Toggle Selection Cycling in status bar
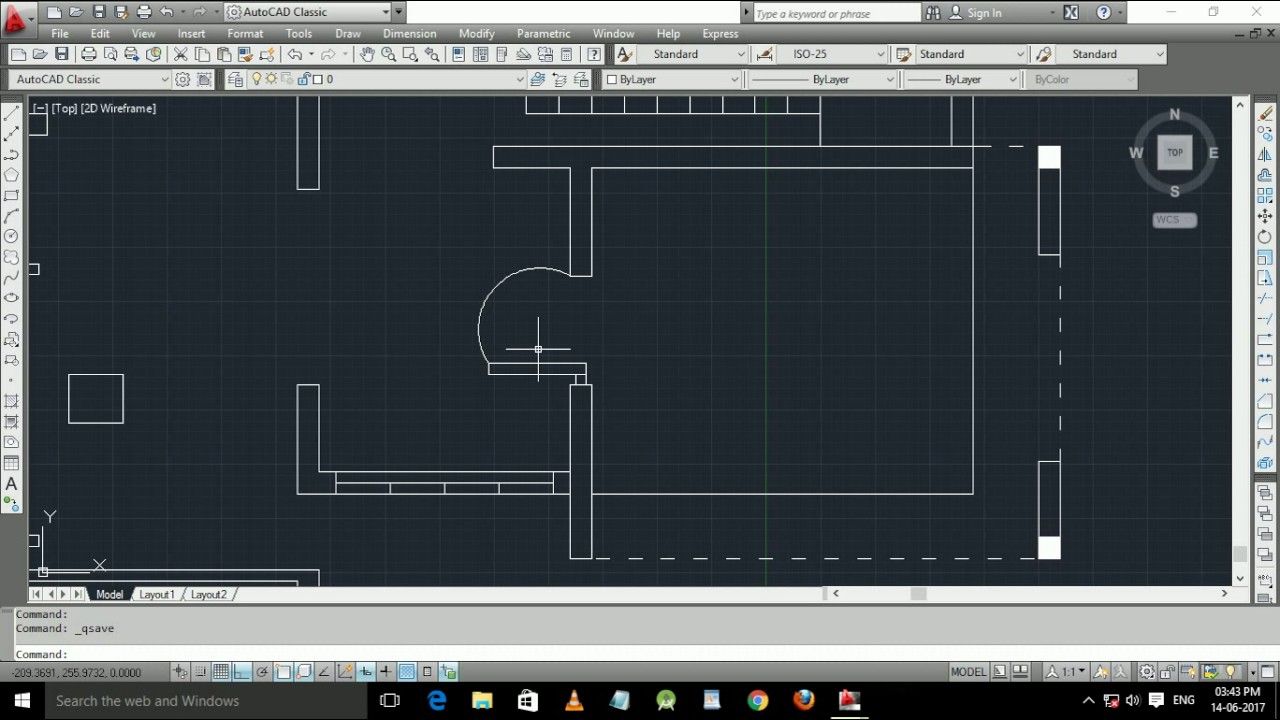Image resolution: width=1280 pixels, height=720 pixels. click(448, 672)
